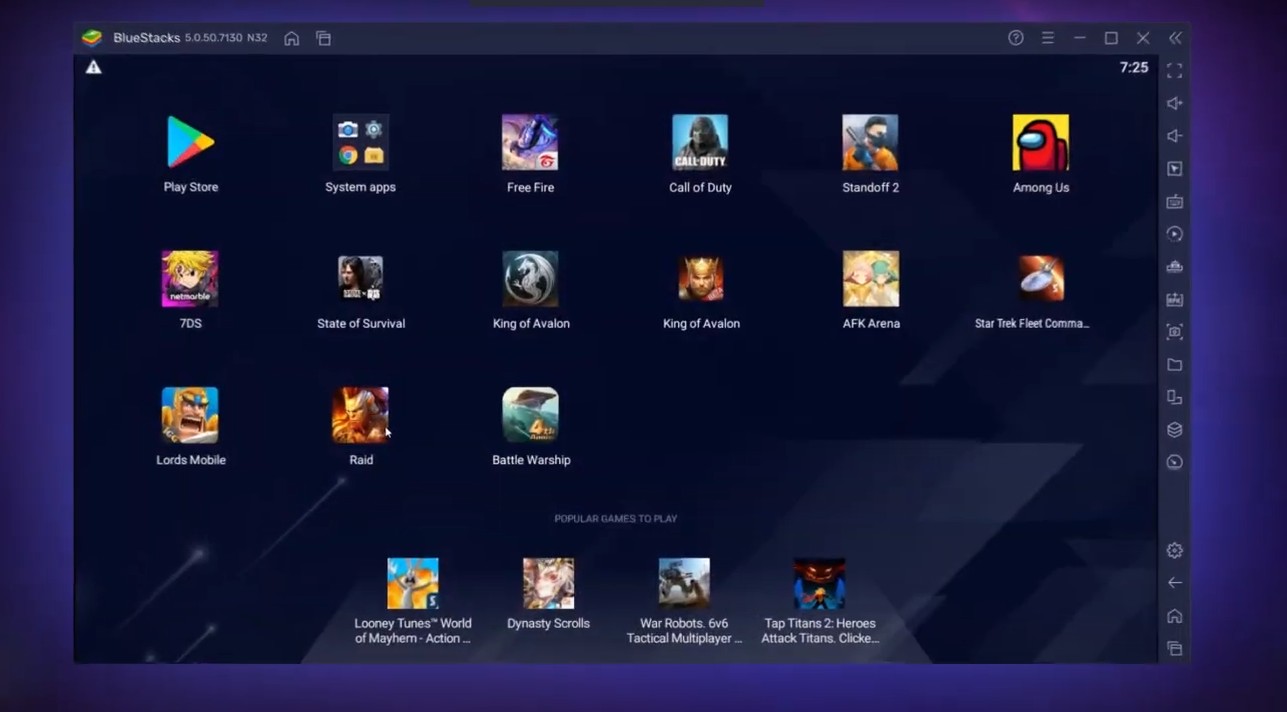The height and width of the screenshot is (712, 1287).
Task: Open the 7DS game icon
Action: pyautogui.click(x=190, y=278)
